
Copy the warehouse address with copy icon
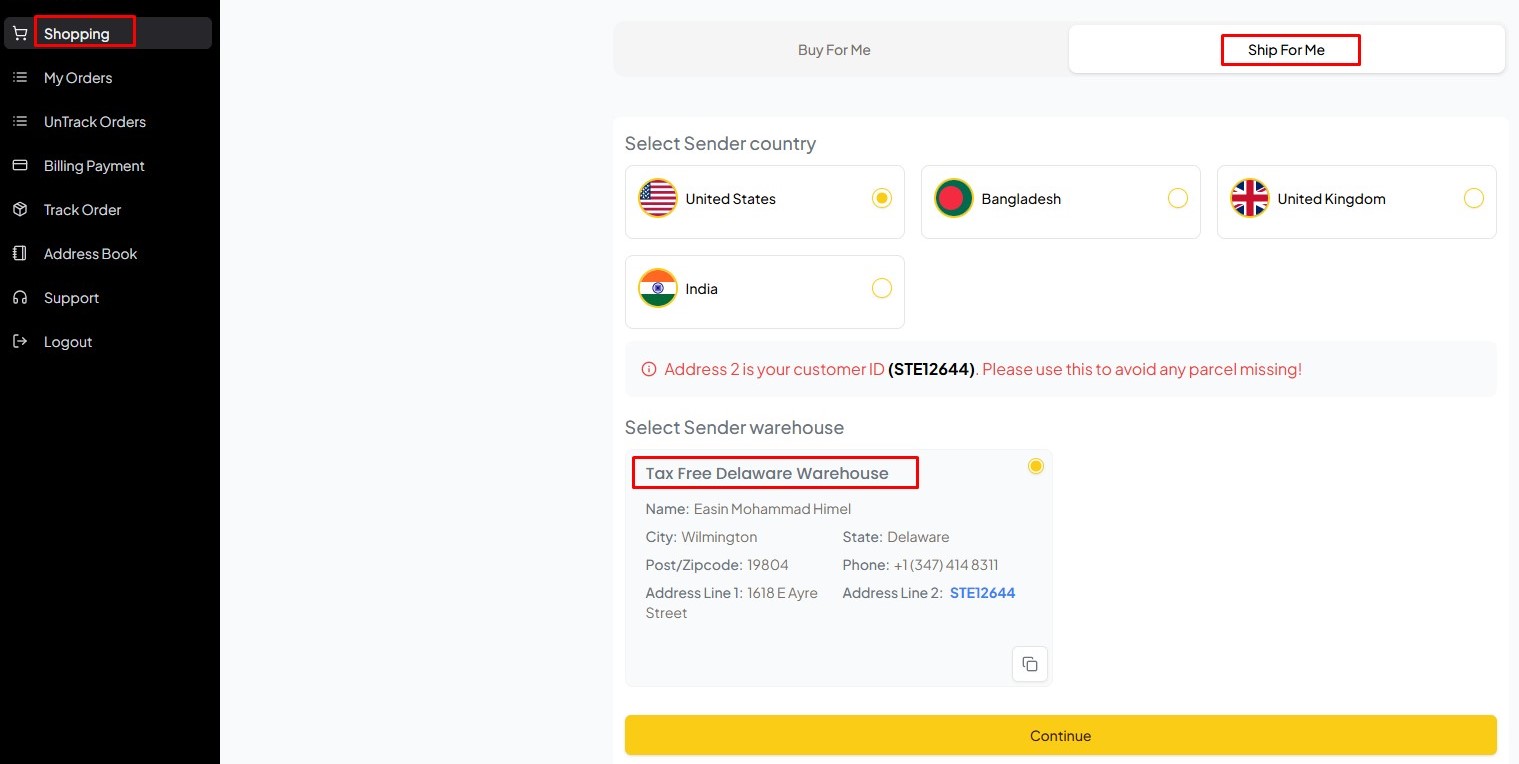[x=1030, y=664]
